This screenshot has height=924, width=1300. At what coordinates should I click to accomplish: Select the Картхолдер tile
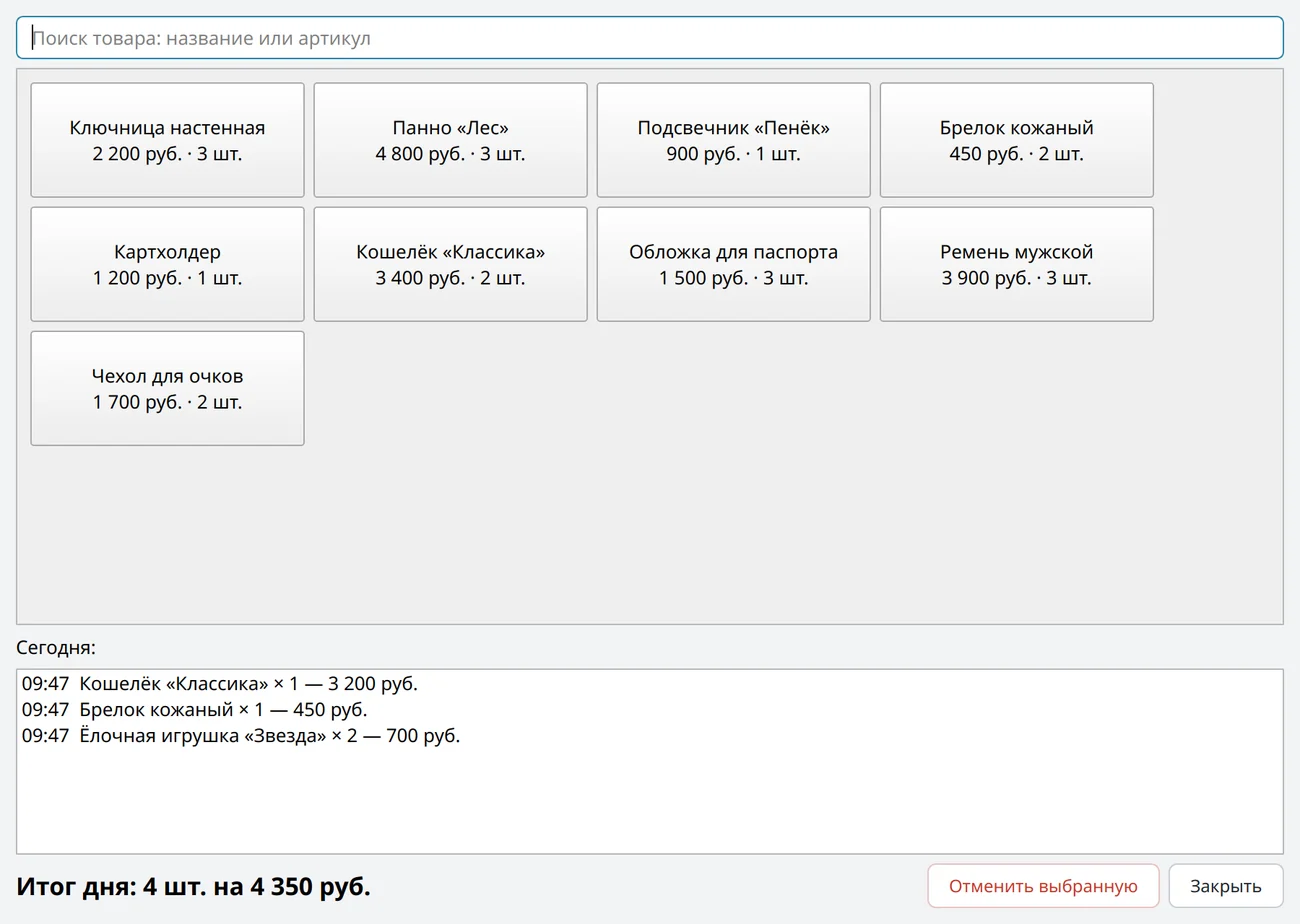167,264
